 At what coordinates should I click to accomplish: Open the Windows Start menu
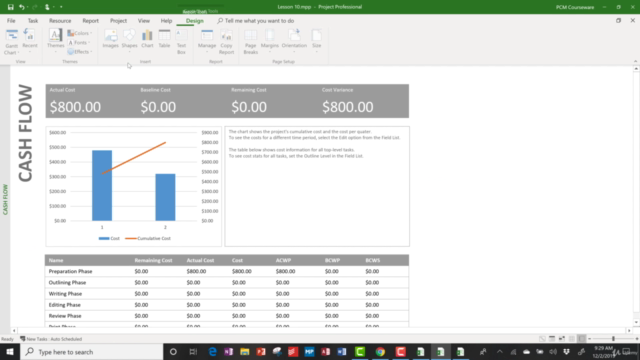tap(10, 352)
